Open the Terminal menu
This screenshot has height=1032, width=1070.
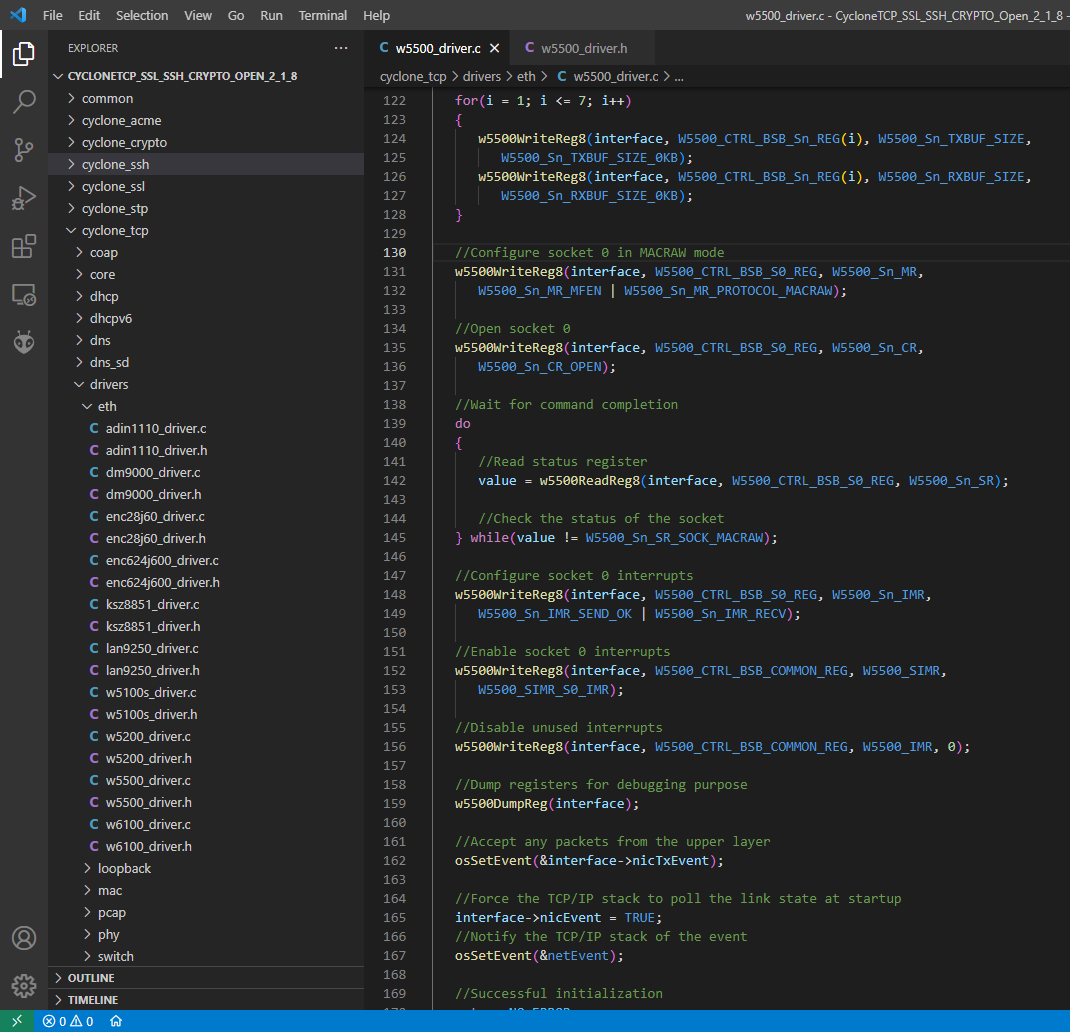click(x=323, y=15)
